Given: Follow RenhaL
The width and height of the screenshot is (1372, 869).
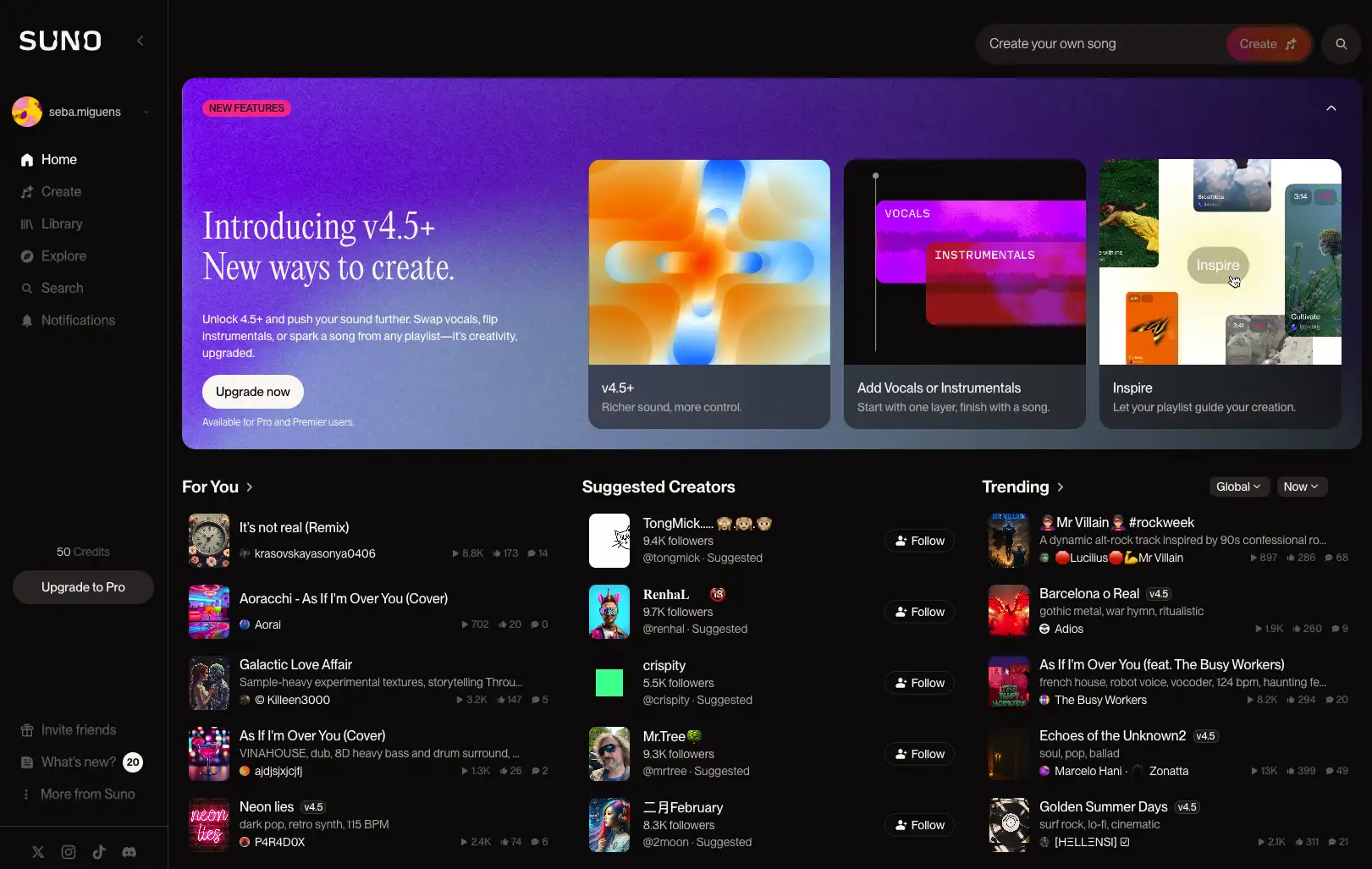Looking at the screenshot, I should pos(919,612).
